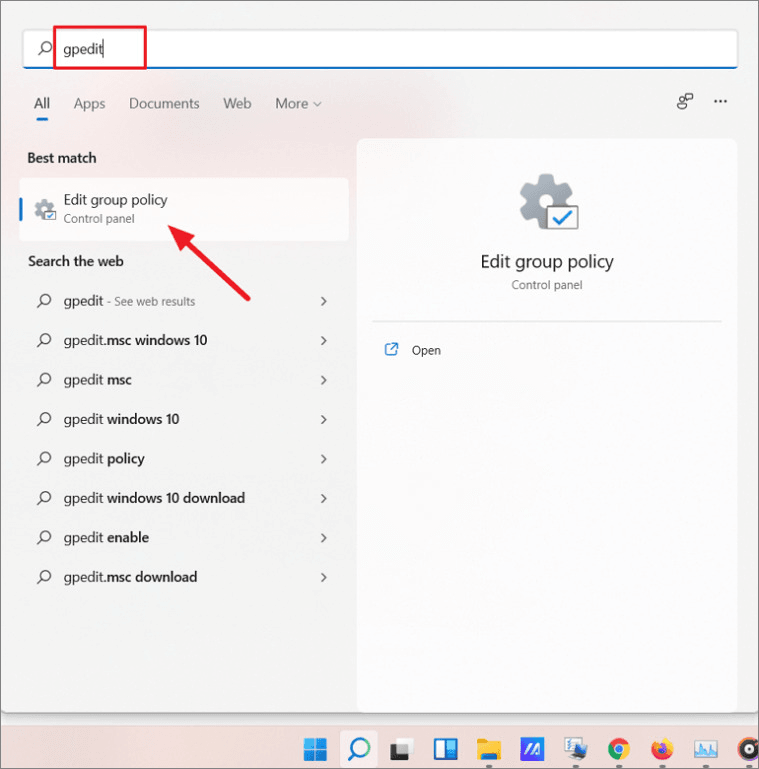Click the gpedit search input field
This screenshot has width=759, height=769.
[x=380, y=49]
